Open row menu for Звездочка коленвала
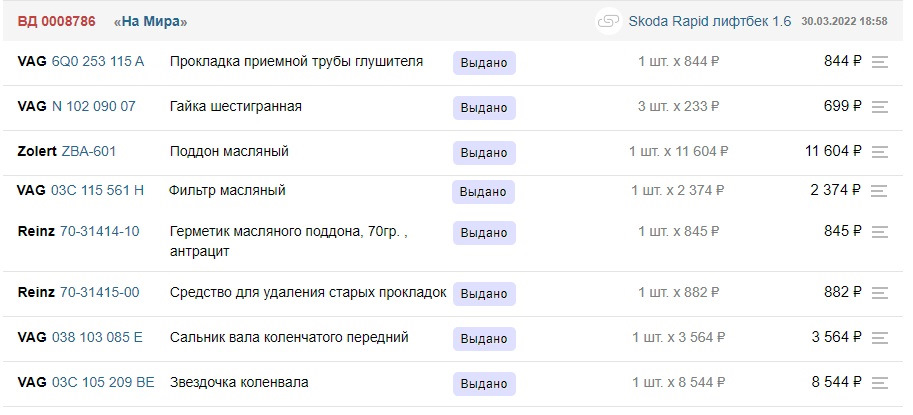The width and height of the screenshot is (913, 415). pyautogui.click(x=880, y=383)
